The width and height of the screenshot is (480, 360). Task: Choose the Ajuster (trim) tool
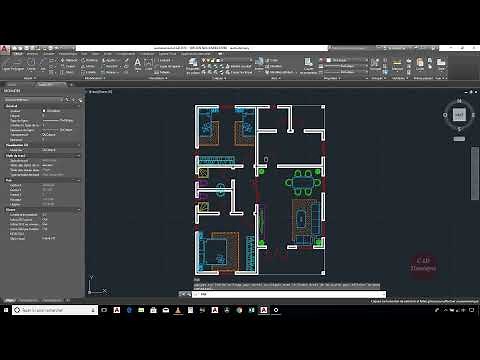pos(110,60)
